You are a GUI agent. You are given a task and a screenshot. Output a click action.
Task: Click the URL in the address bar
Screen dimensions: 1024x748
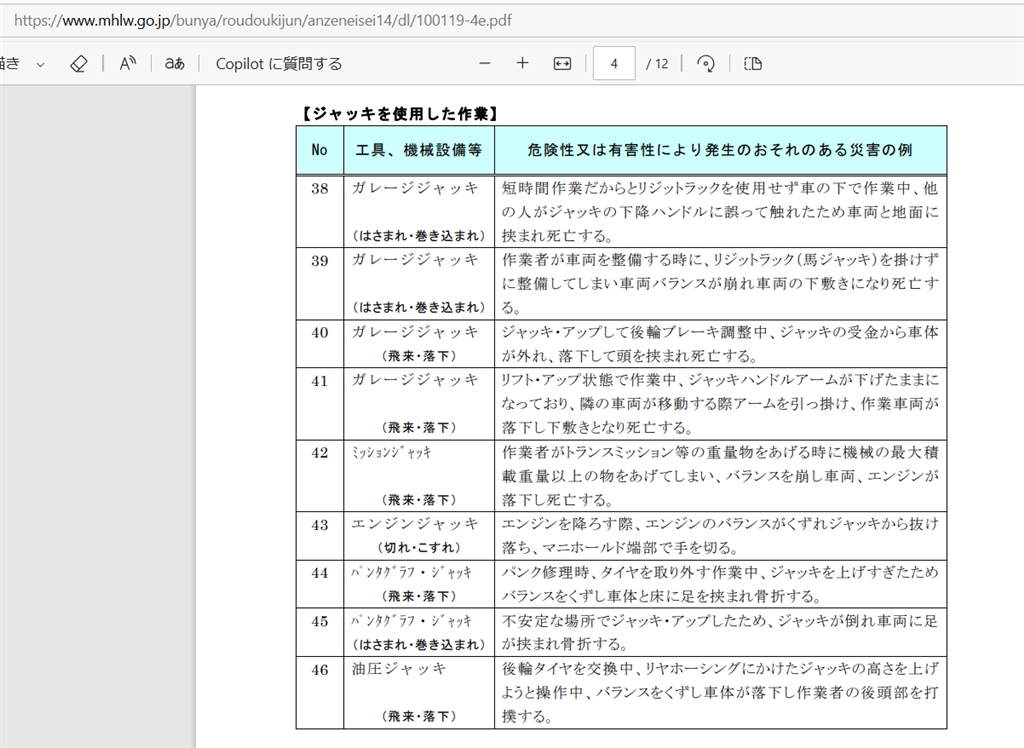[262, 19]
